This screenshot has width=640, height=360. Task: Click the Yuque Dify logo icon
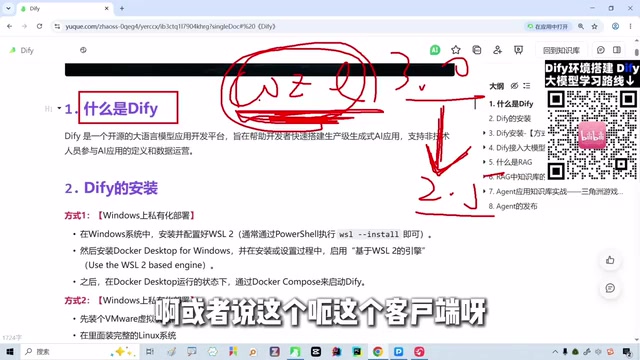pos(13,50)
